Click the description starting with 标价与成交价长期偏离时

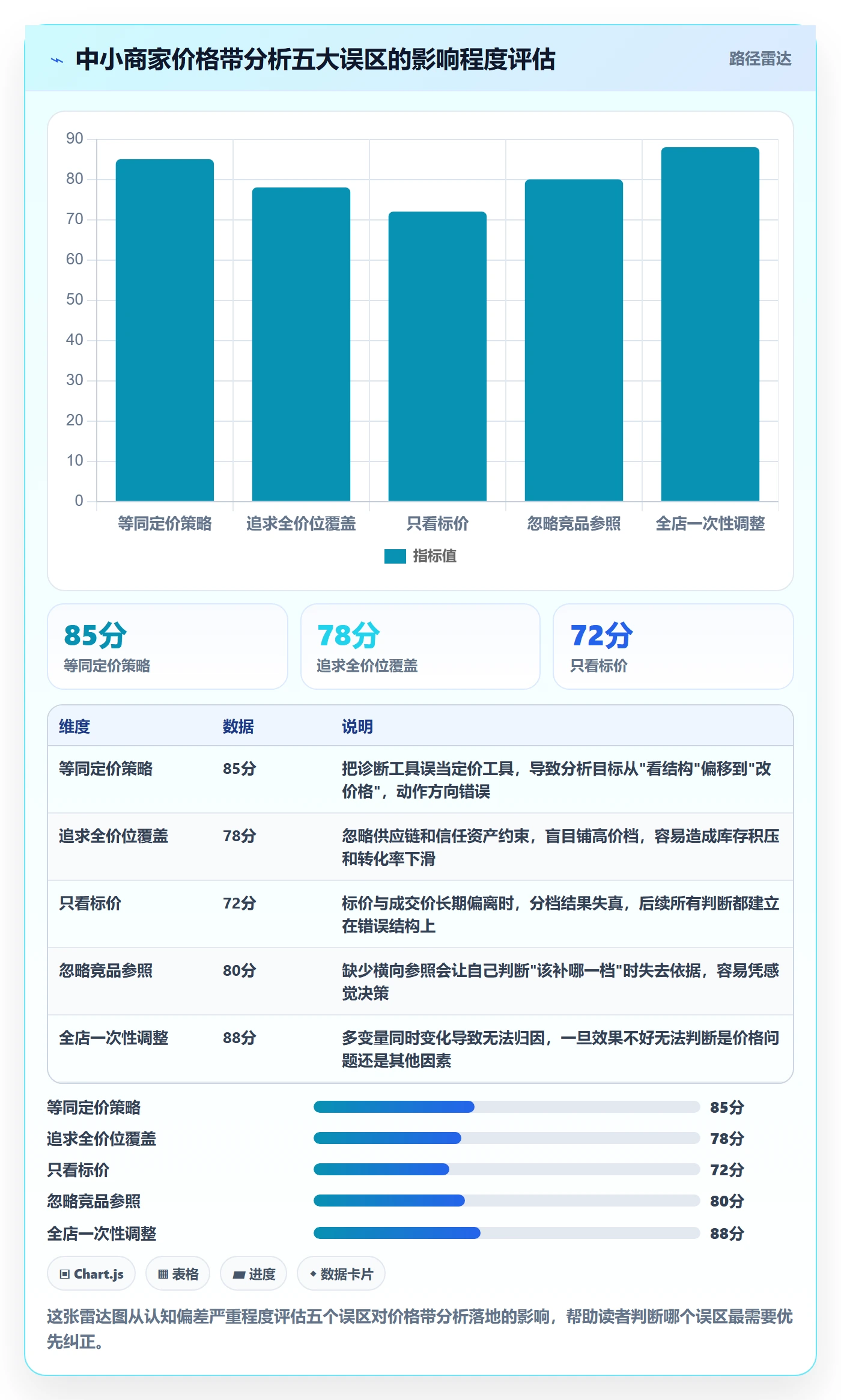pyautogui.click(x=560, y=915)
